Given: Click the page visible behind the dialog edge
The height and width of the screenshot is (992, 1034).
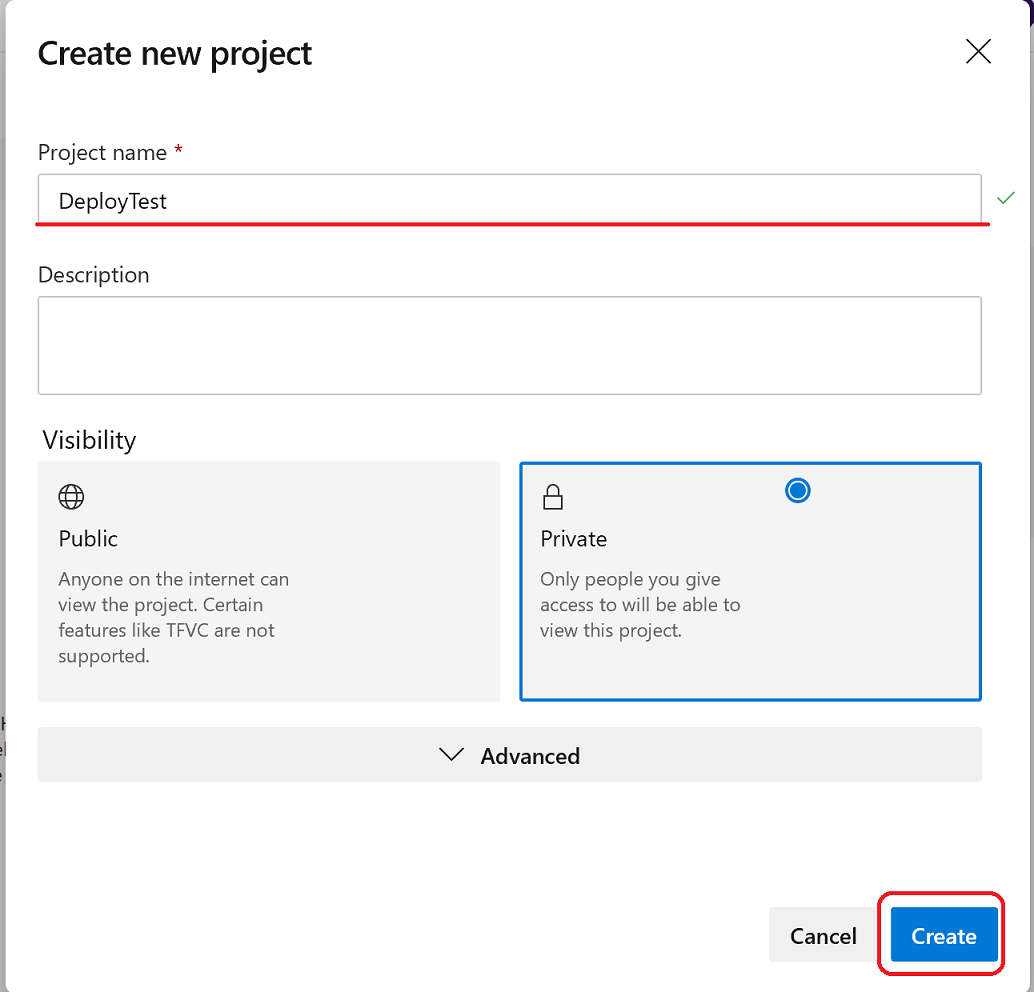Looking at the screenshot, I should point(4,750).
